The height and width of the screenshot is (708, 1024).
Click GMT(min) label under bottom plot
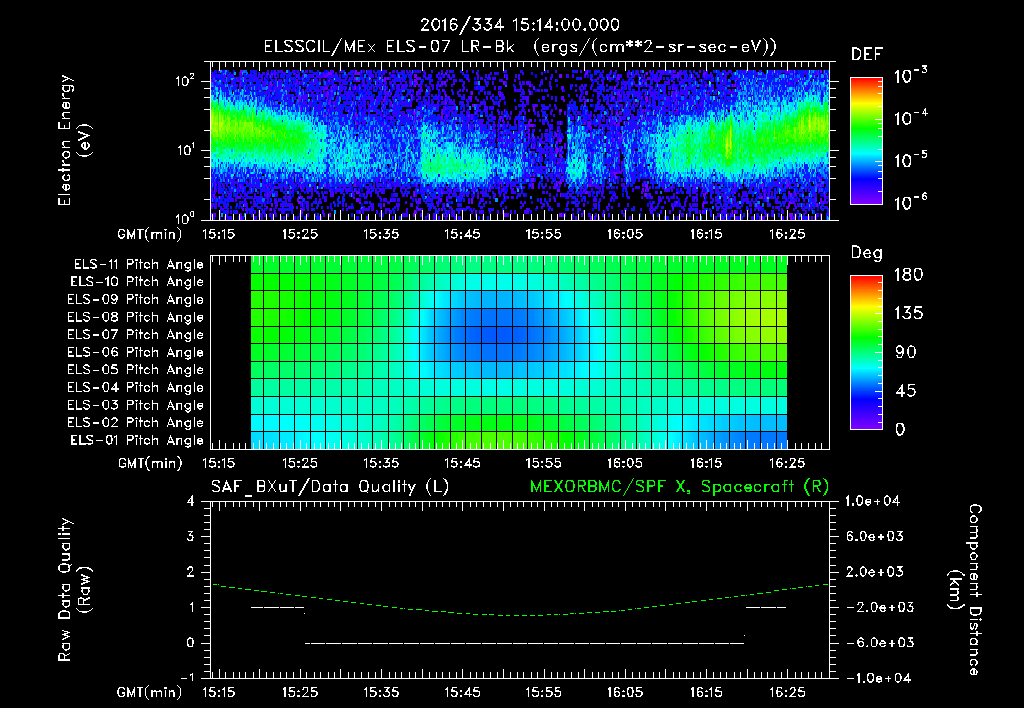[x=150, y=692]
